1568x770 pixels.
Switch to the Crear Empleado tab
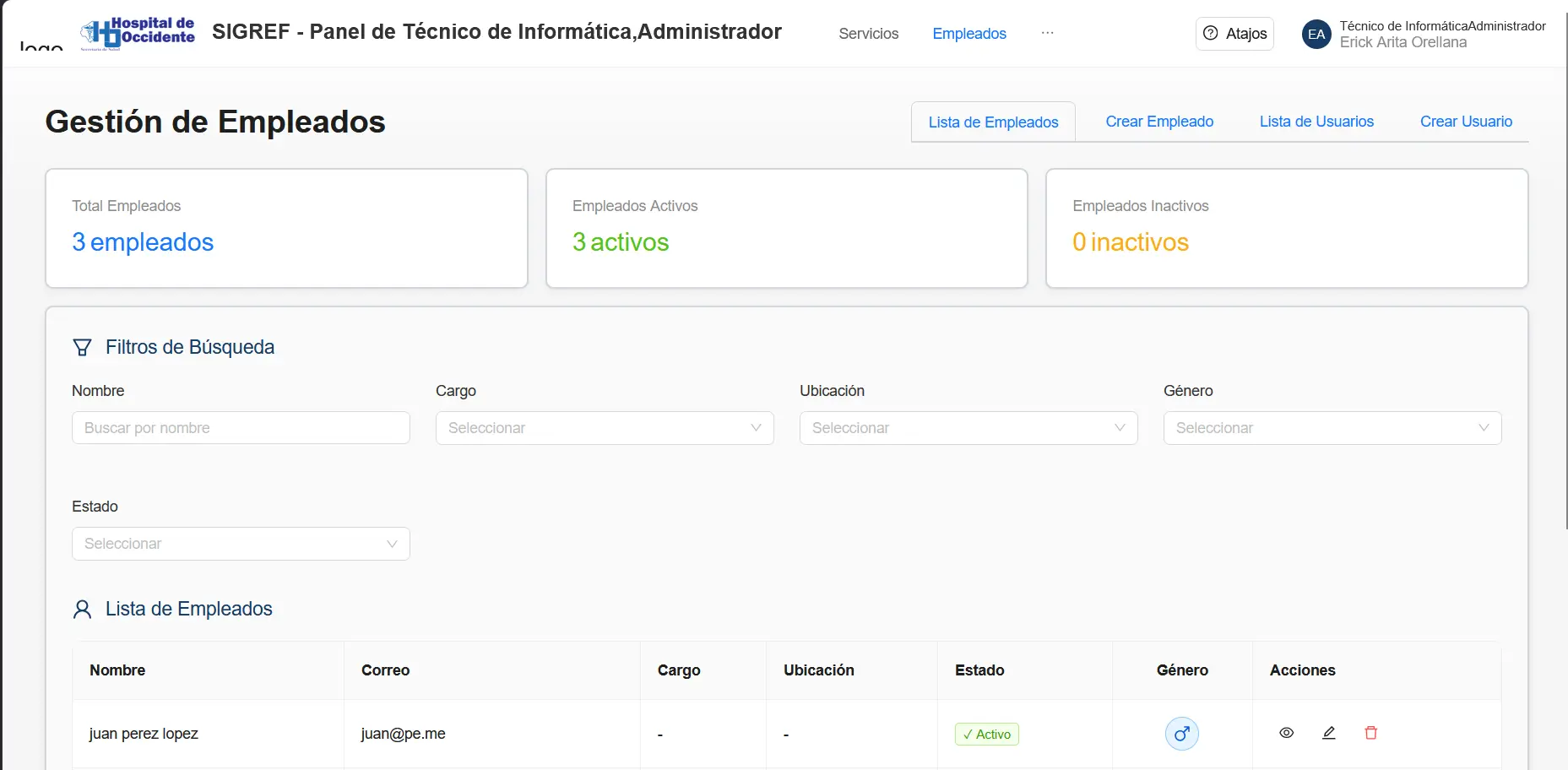point(1158,122)
